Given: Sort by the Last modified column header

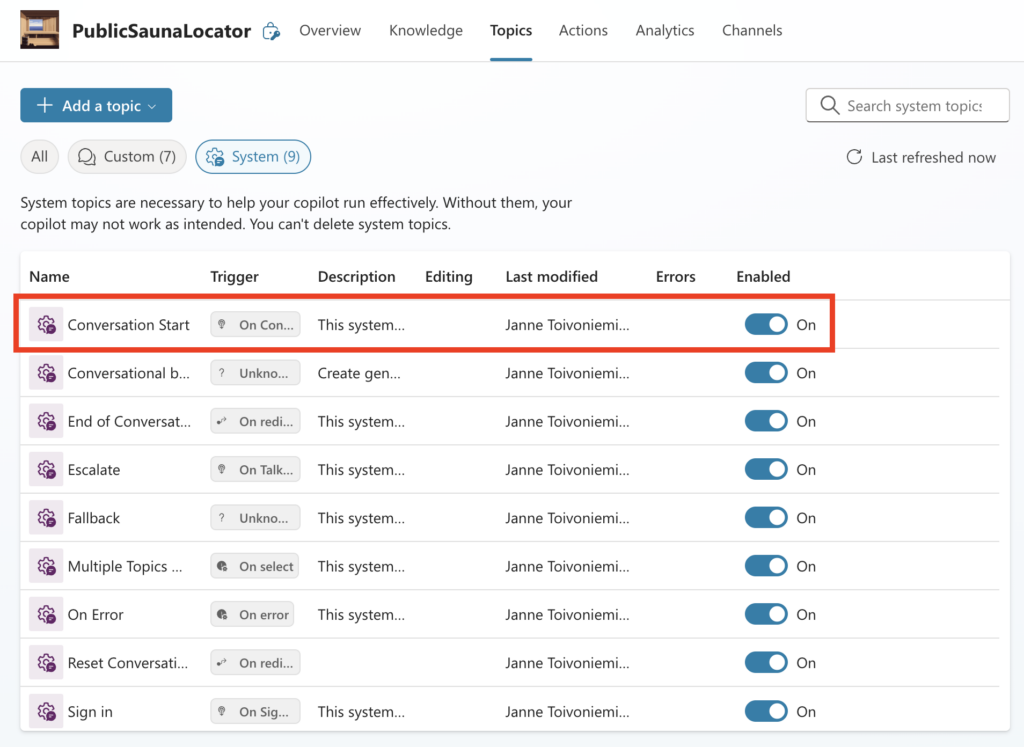Looking at the screenshot, I should click(x=551, y=277).
